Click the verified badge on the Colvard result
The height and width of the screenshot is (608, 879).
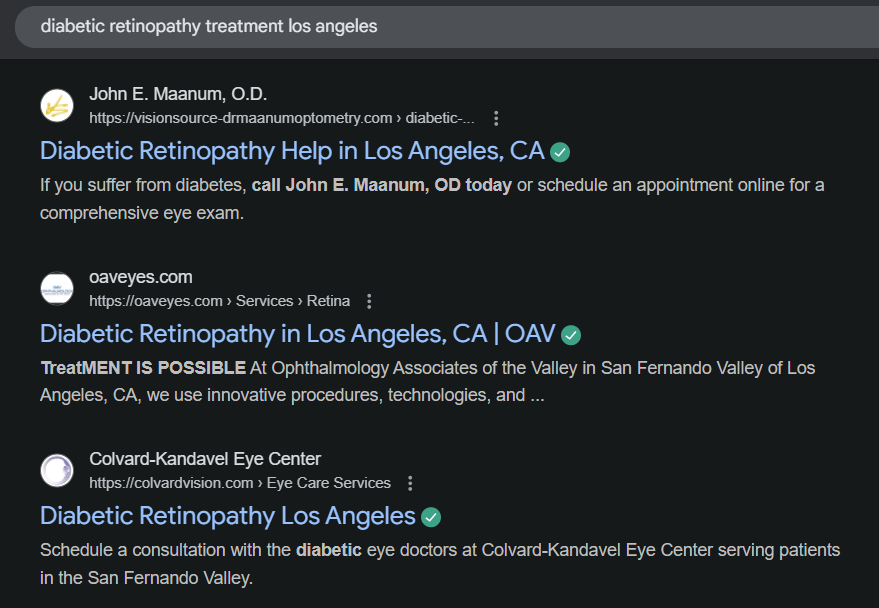pyautogui.click(x=431, y=517)
